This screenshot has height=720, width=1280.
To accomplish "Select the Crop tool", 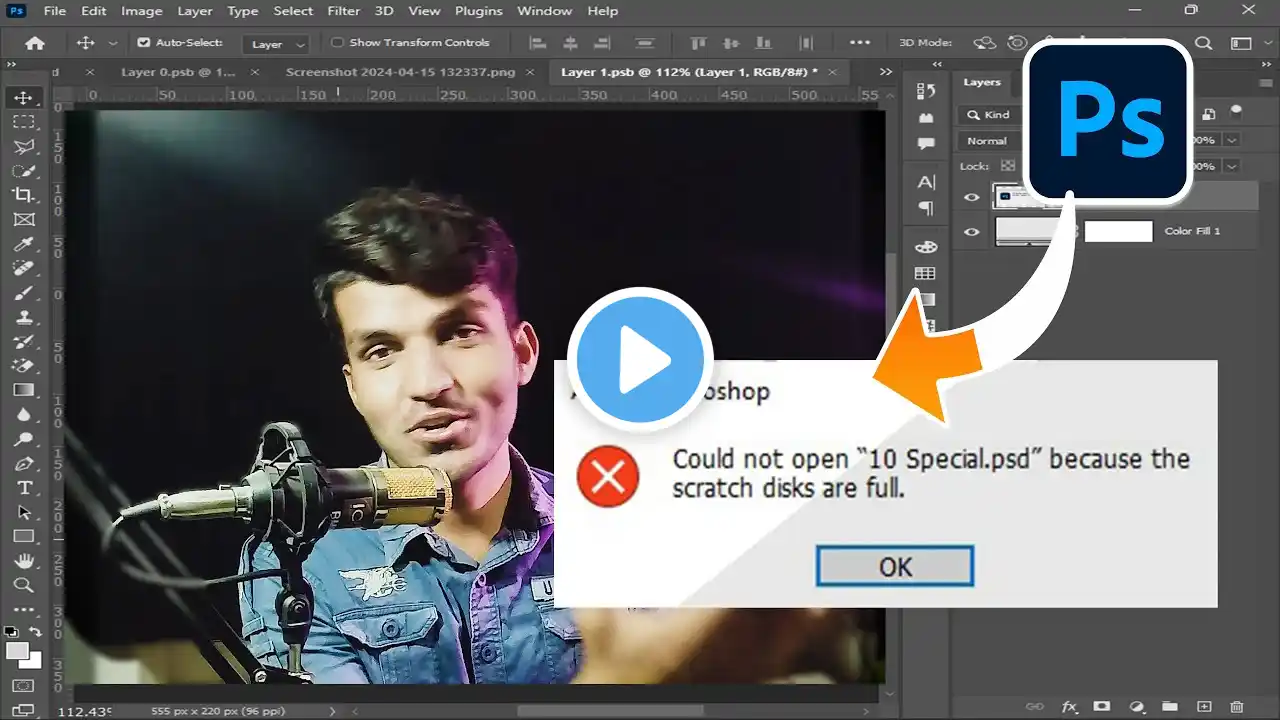I will click(25, 195).
